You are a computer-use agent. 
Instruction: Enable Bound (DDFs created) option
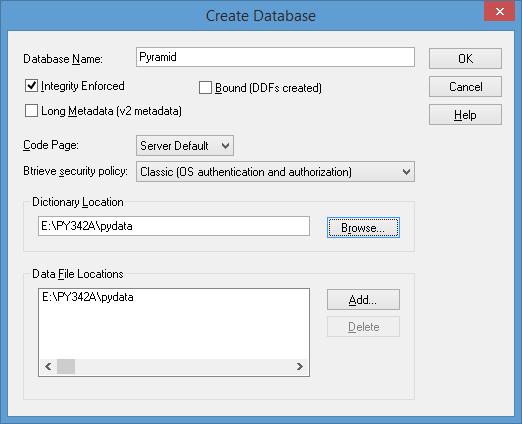tap(205, 88)
